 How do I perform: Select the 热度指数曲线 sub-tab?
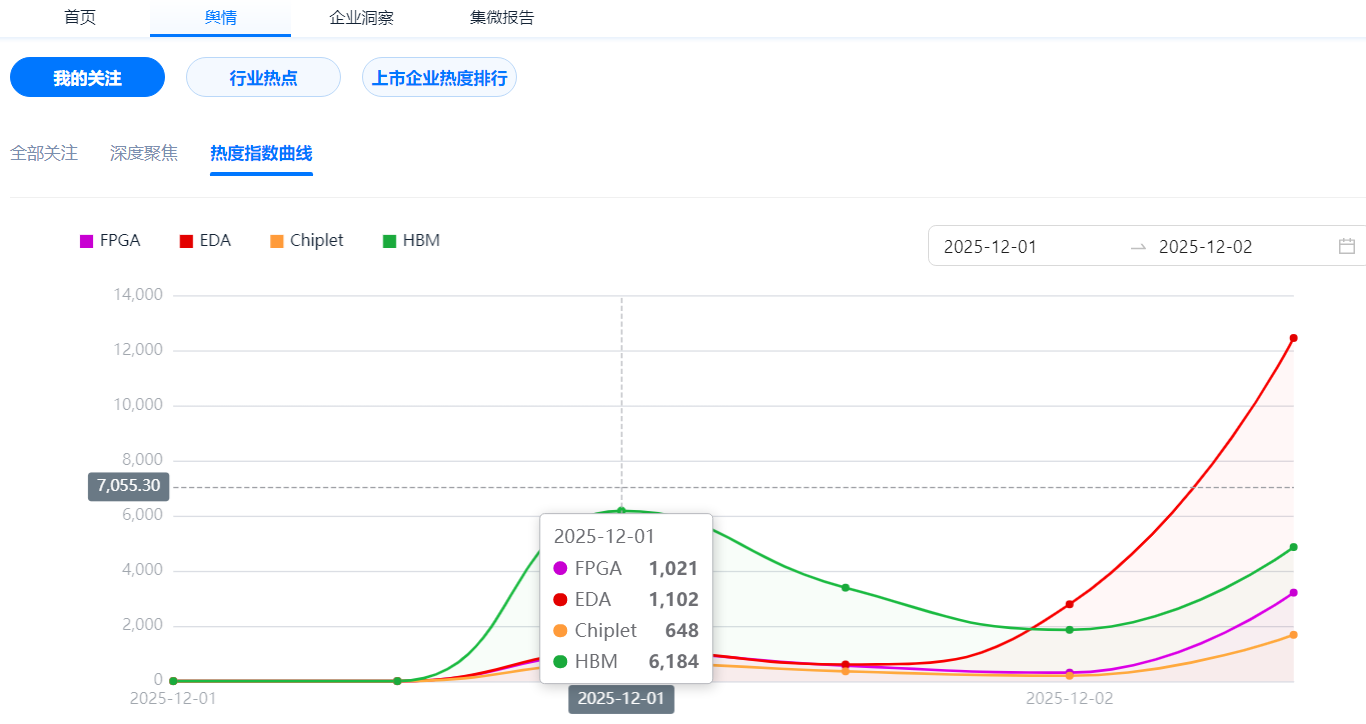click(261, 153)
